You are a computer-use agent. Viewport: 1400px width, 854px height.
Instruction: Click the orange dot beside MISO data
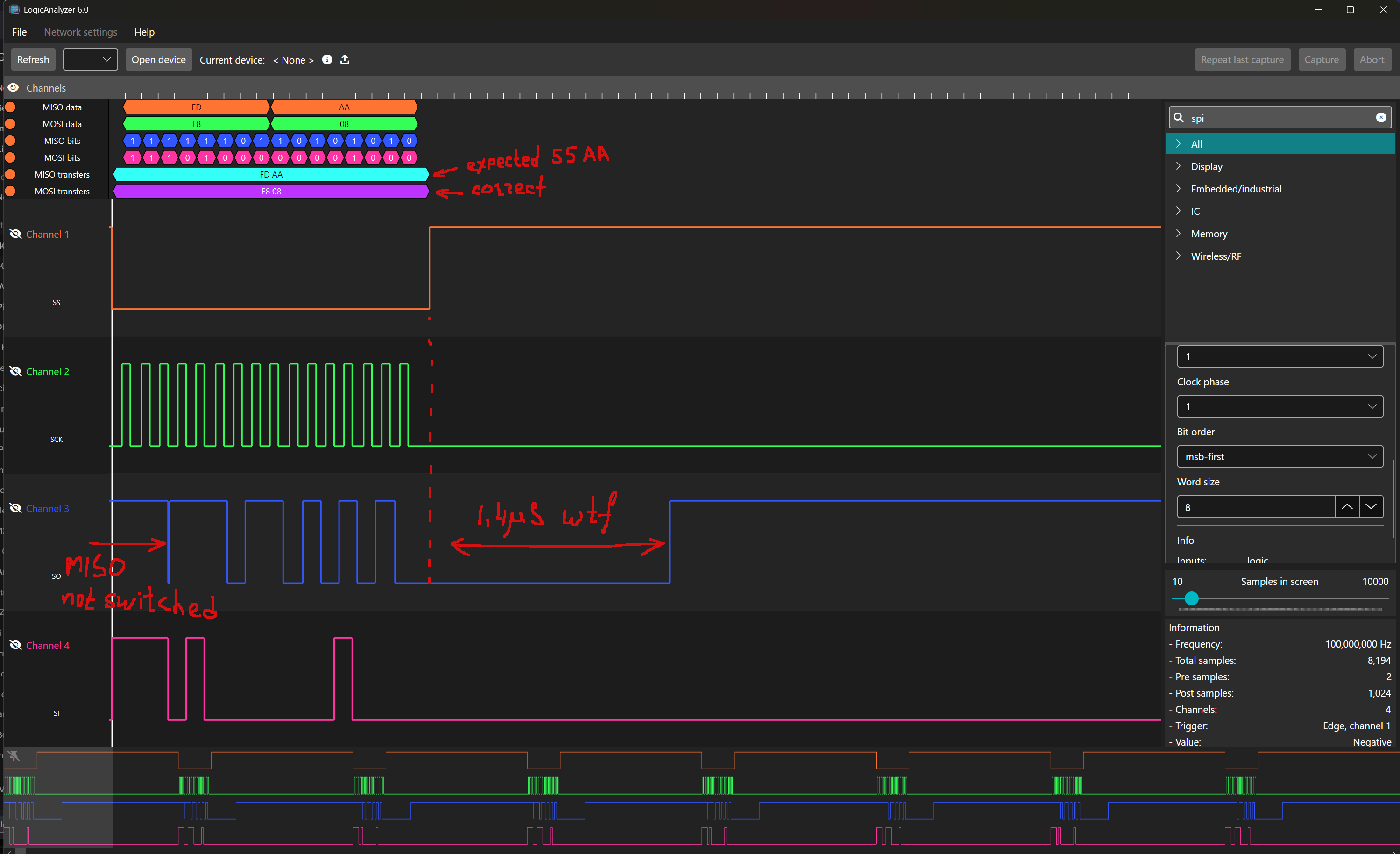click(10, 107)
